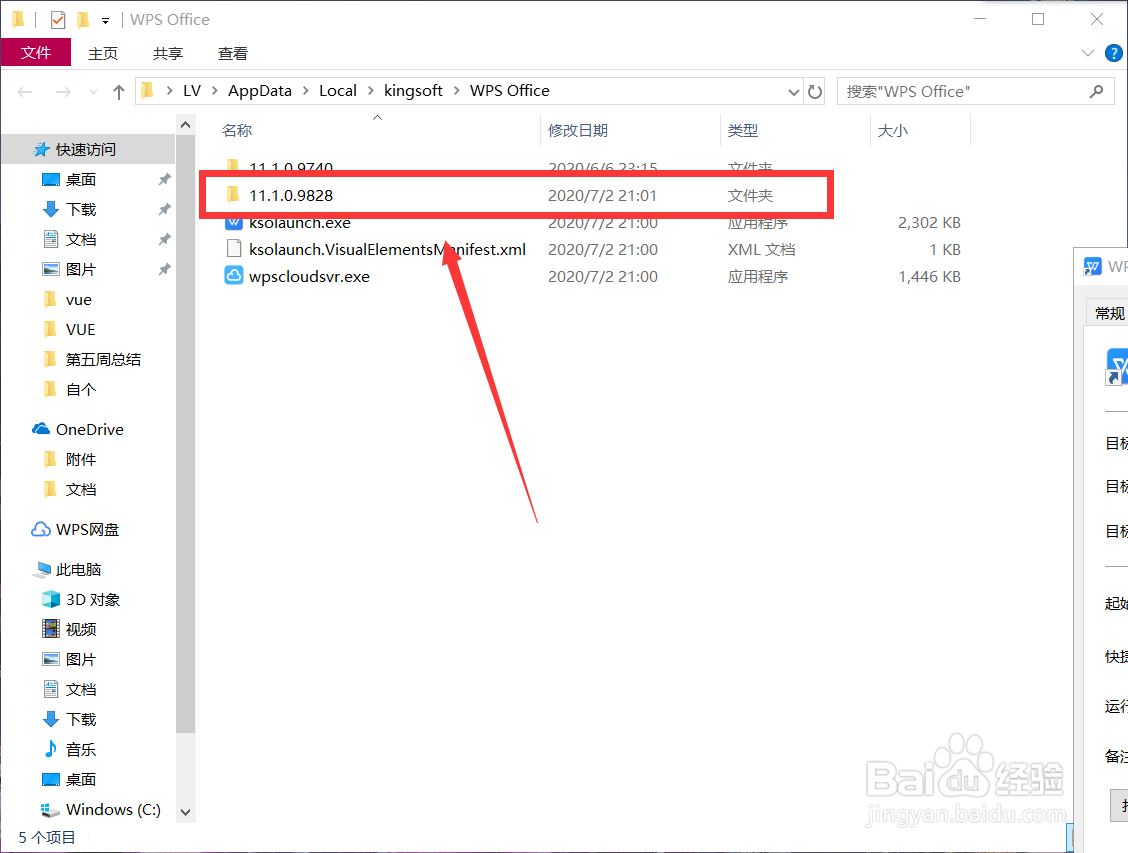Go forward to next folder

coord(63,91)
